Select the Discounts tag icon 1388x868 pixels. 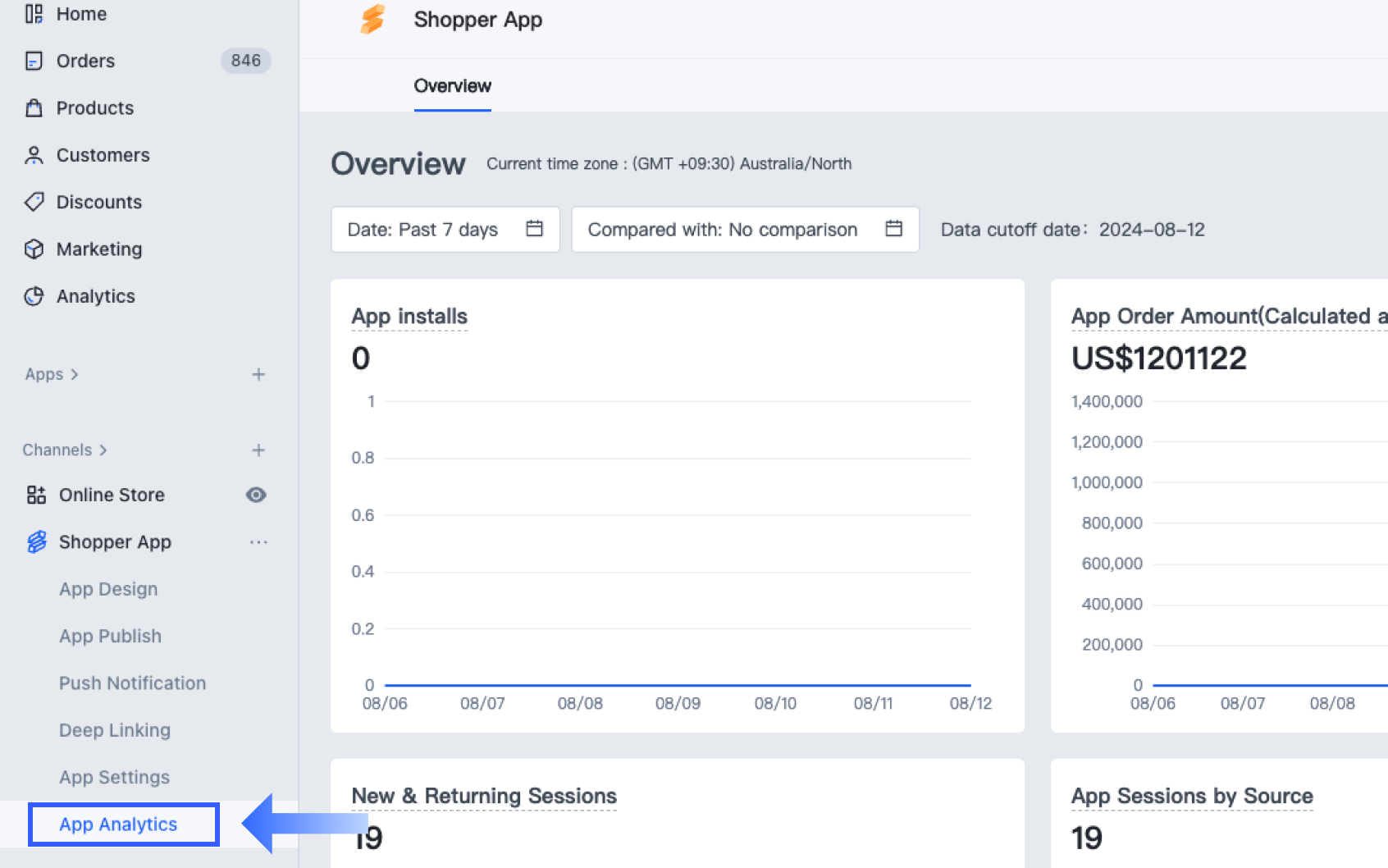pyautogui.click(x=34, y=202)
